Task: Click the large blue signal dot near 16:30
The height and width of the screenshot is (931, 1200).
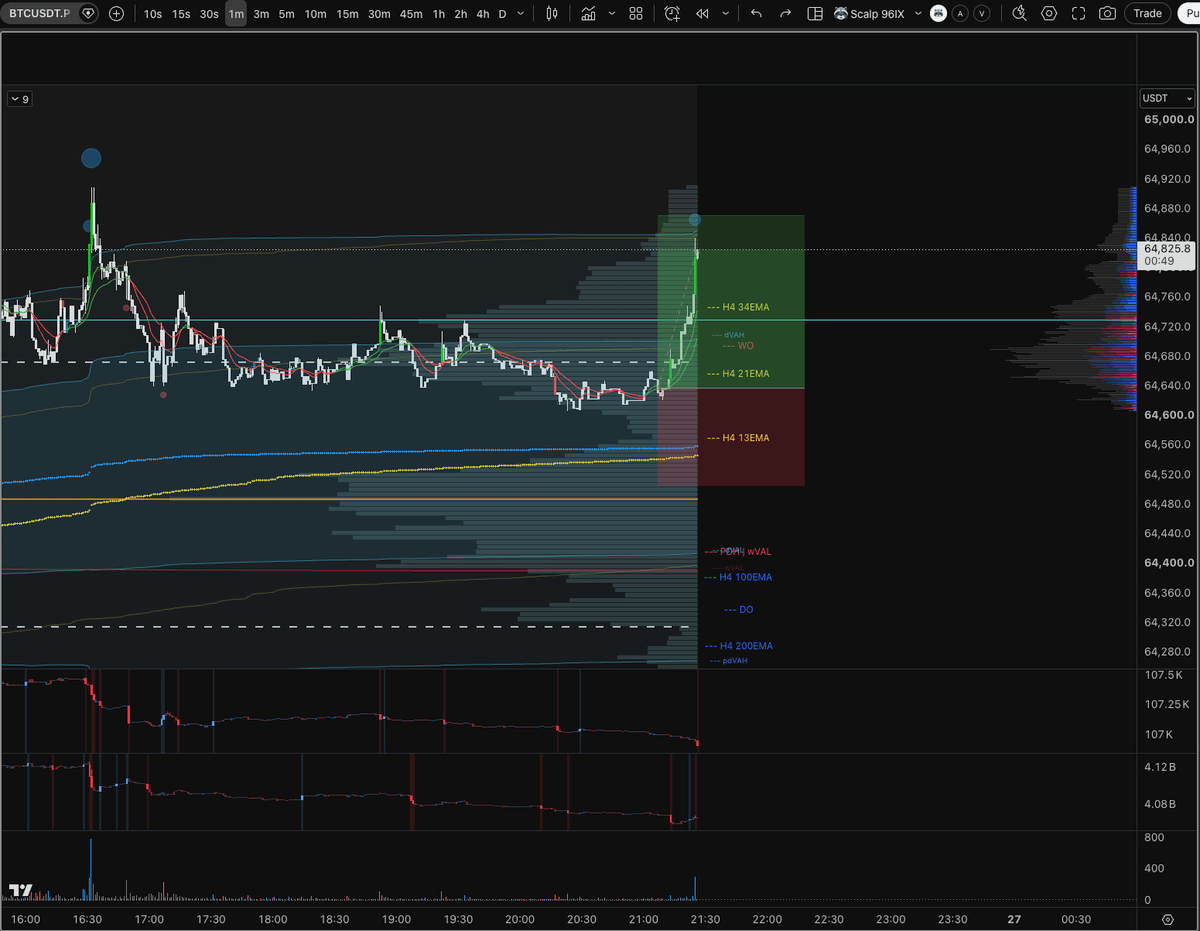Action: (91, 158)
